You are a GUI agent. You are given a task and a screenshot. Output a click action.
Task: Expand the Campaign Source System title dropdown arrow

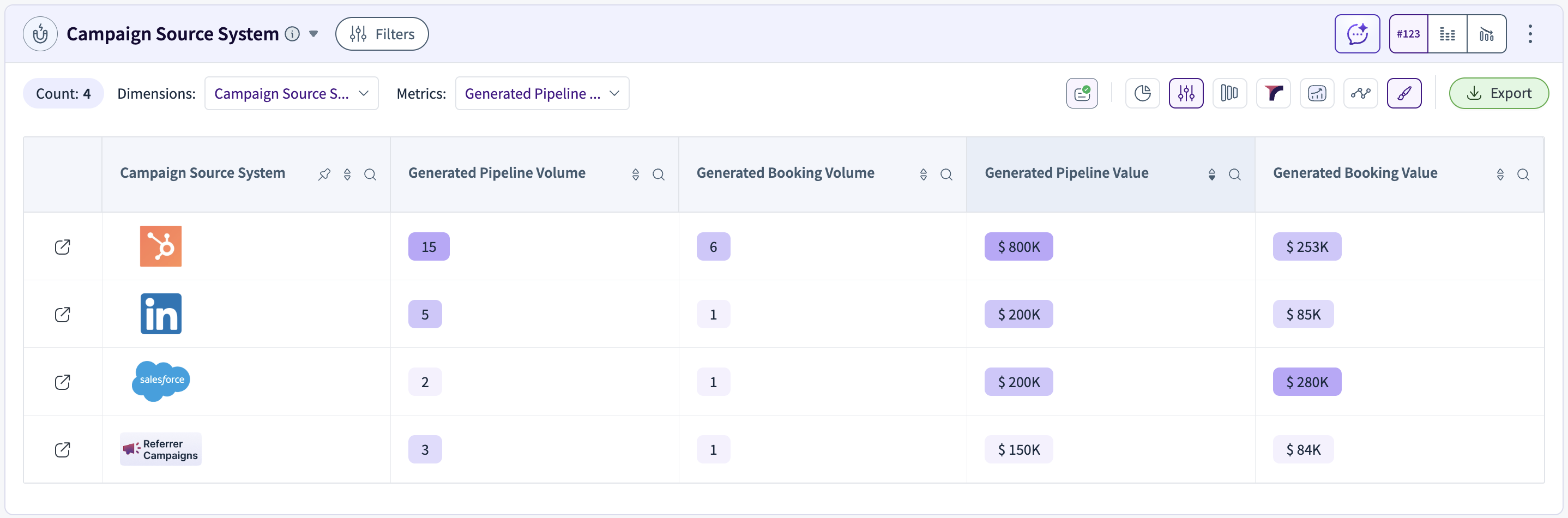[313, 34]
